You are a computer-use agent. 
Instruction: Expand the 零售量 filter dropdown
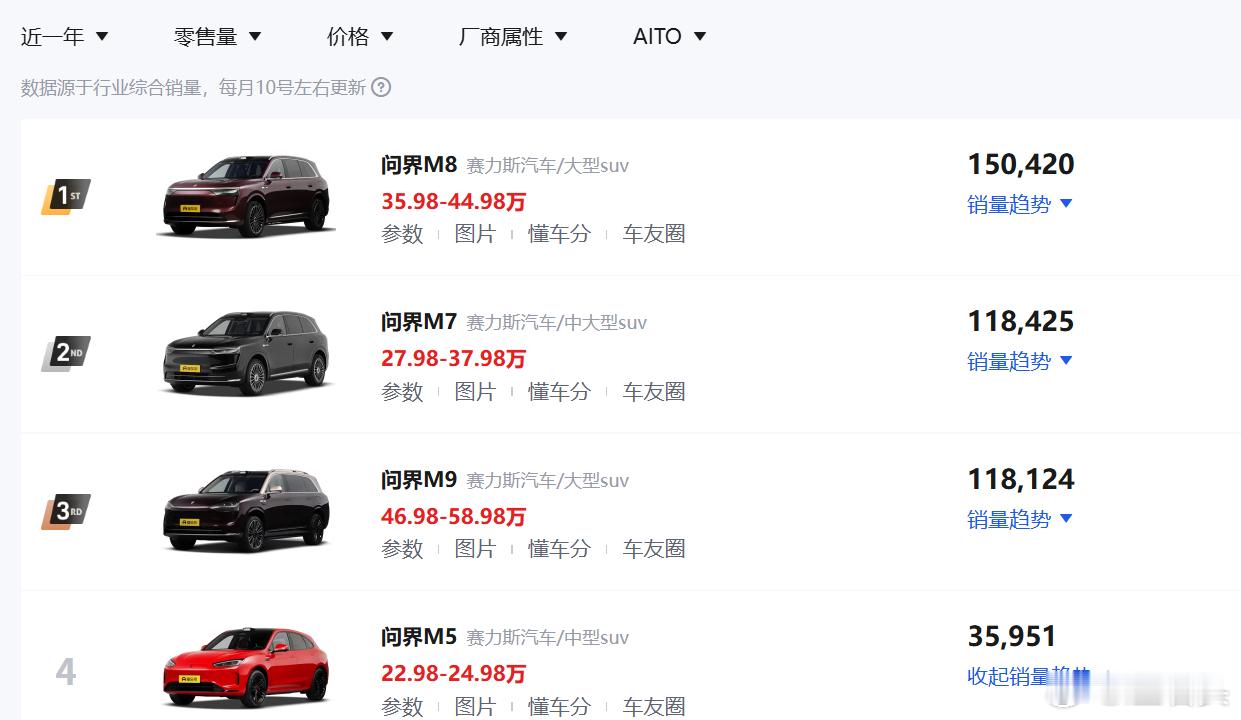(x=217, y=37)
